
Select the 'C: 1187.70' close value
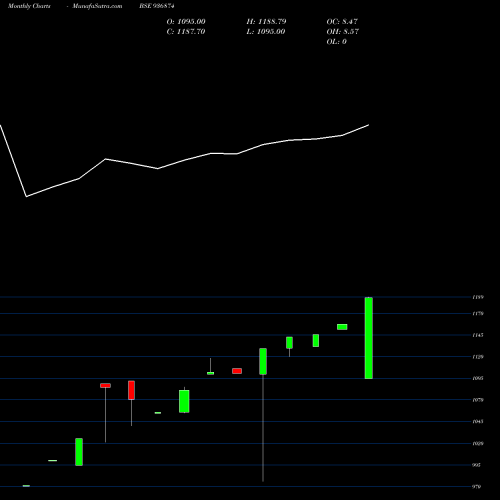[x=186, y=32]
